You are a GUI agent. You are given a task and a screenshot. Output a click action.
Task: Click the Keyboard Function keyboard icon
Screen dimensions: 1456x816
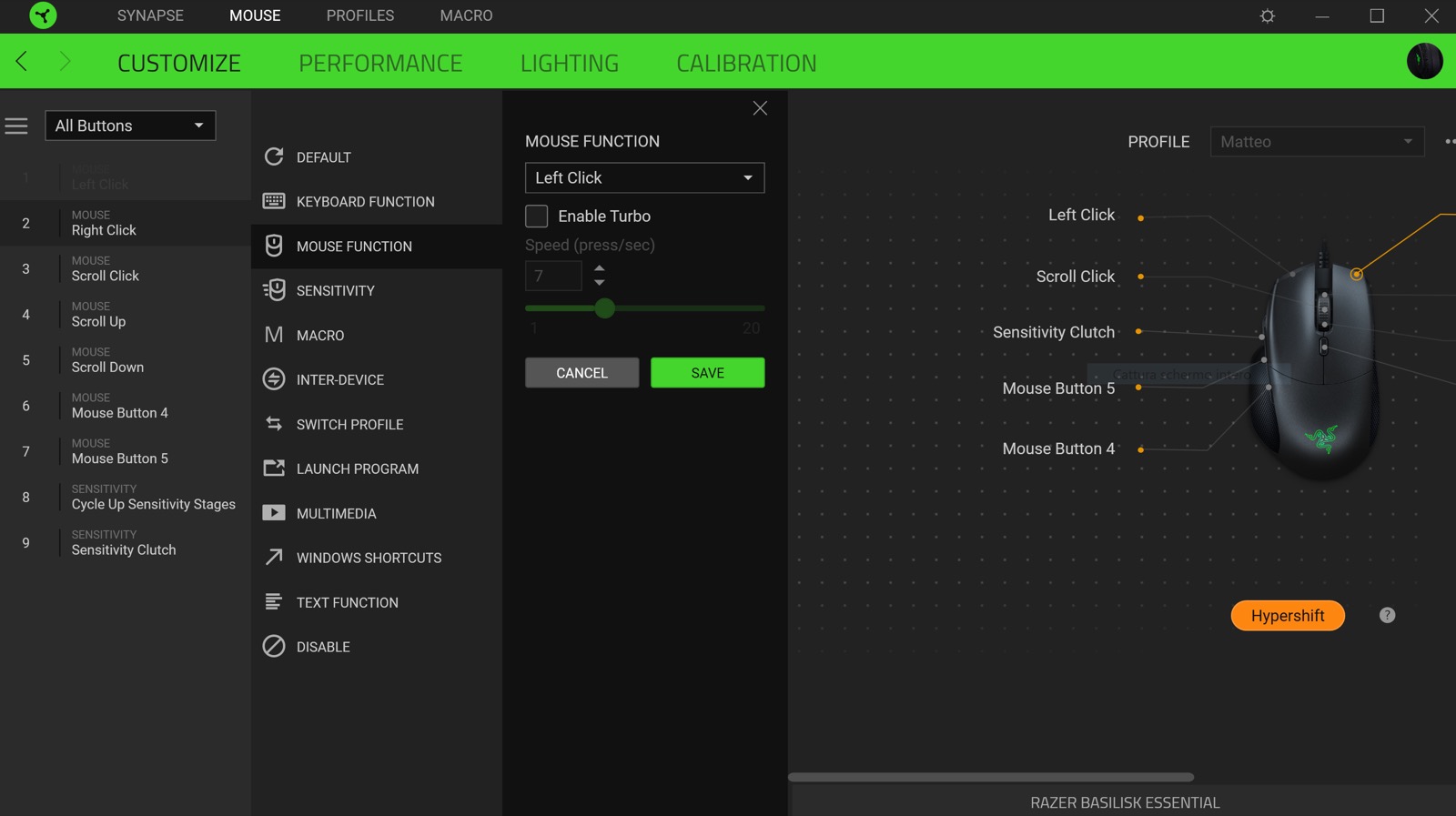pyautogui.click(x=274, y=201)
